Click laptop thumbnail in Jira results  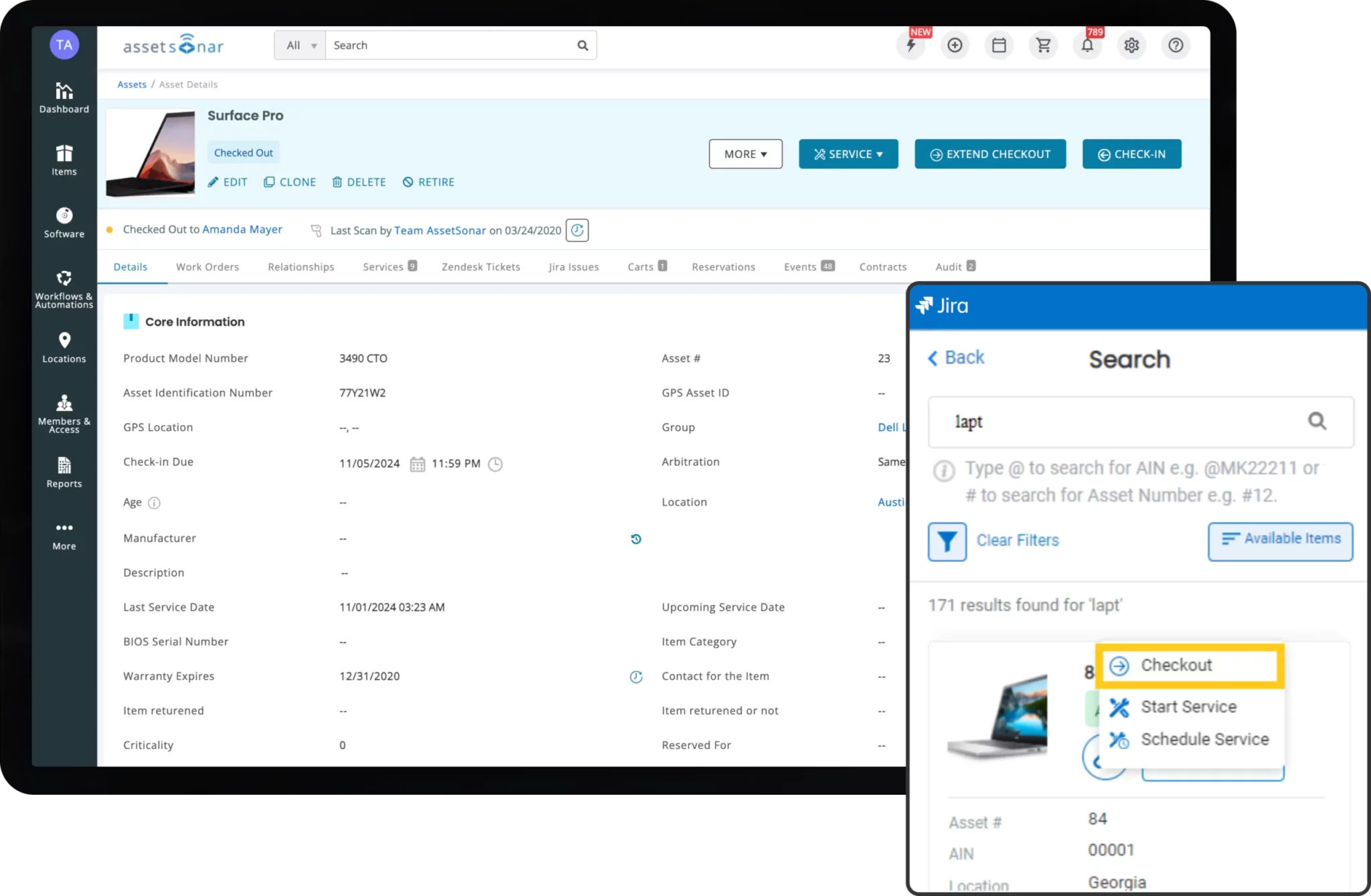[998, 716]
